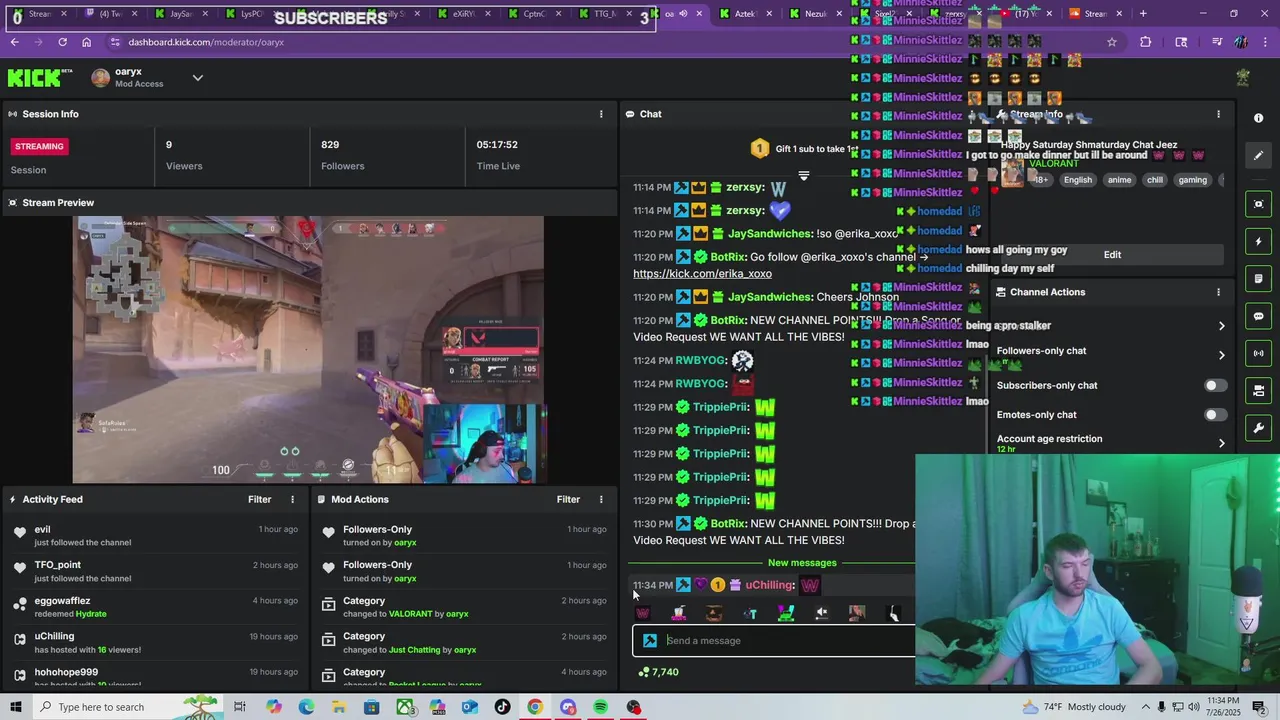The height and width of the screenshot is (720, 1280).
Task: Insert the pink W emote from quick bar
Action: [x=643, y=613]
